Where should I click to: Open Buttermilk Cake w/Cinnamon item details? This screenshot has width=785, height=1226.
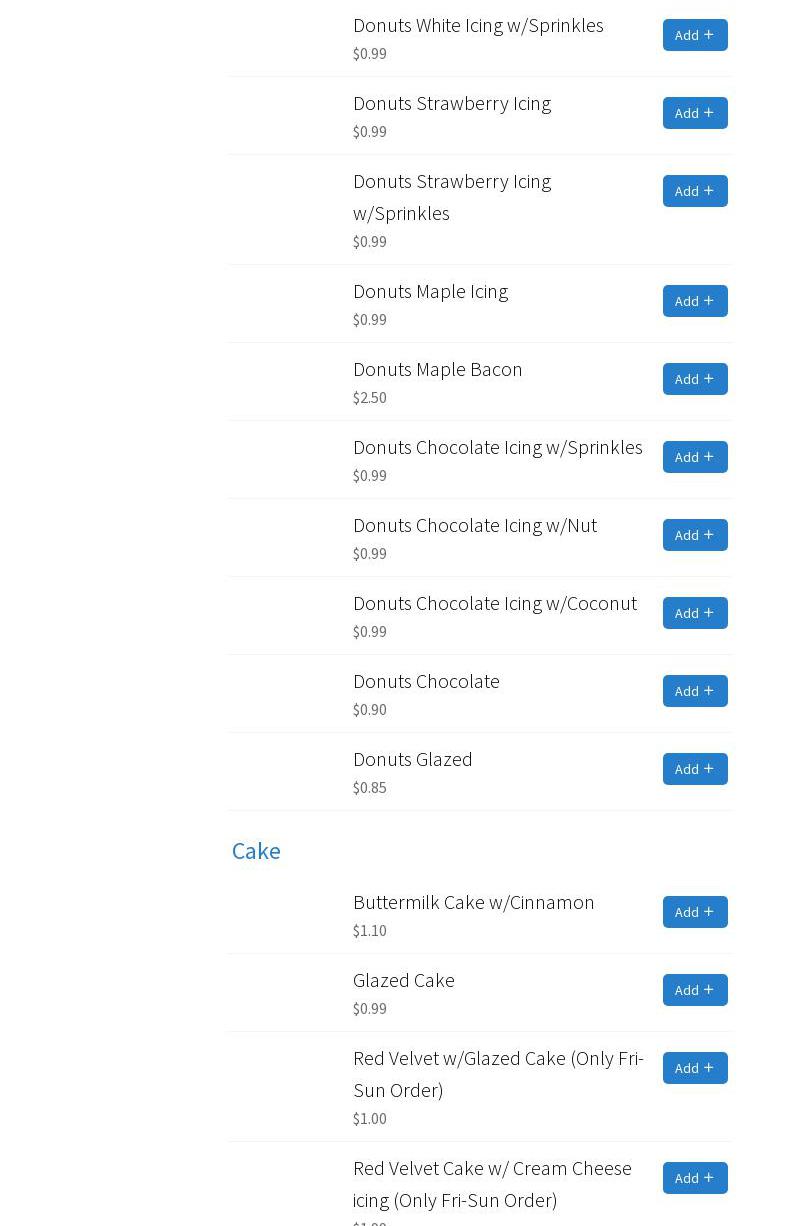pos(473,902)
